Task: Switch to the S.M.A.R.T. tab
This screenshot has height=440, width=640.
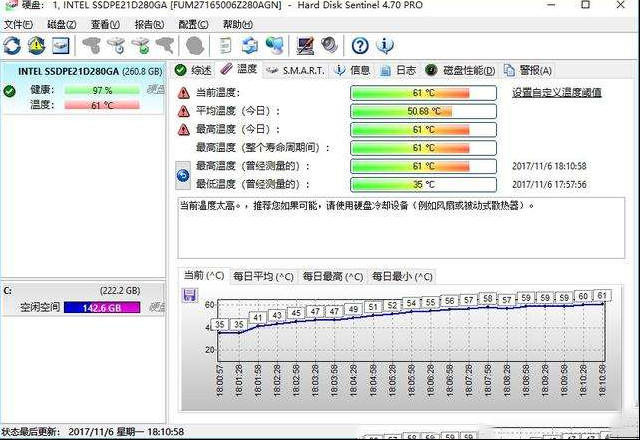Action: 296,71
